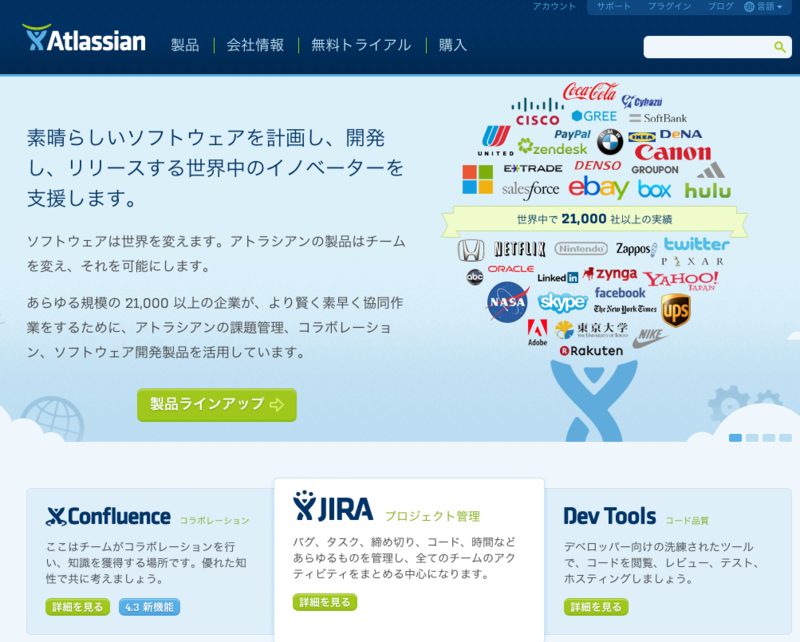Open the 無料トライアル menu item
Screen dimensions: 800x642
(x=361, y=45)
